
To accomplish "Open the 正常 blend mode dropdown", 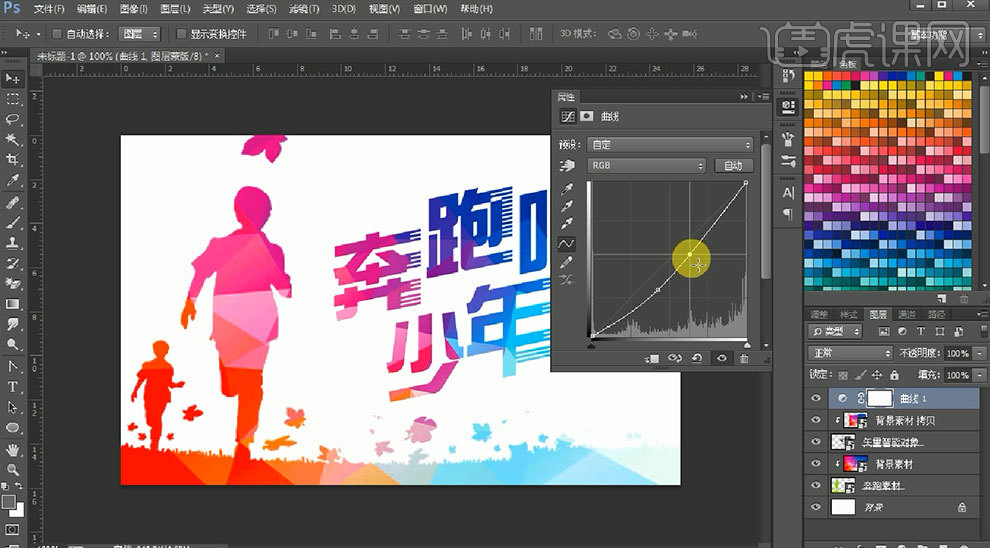I will [x=849, y=354].
